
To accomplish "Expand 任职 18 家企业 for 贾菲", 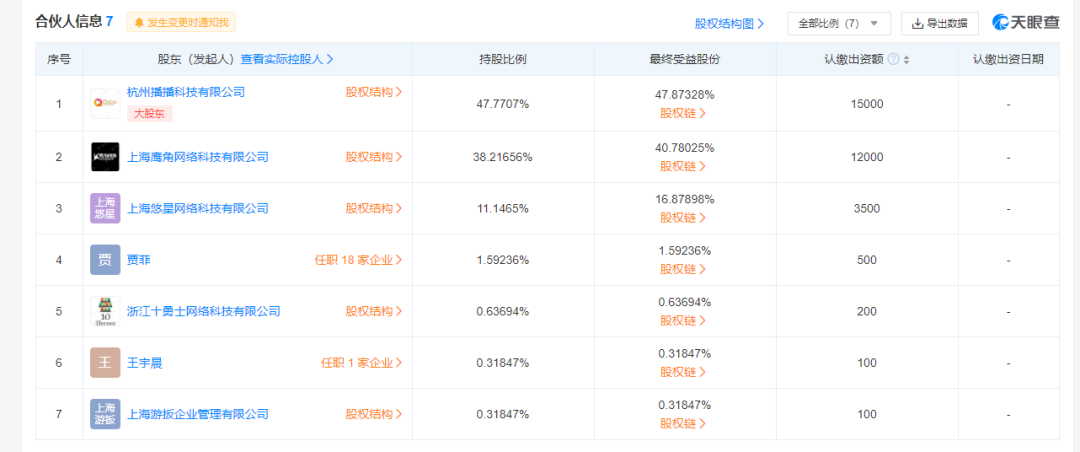I will 358,260.
